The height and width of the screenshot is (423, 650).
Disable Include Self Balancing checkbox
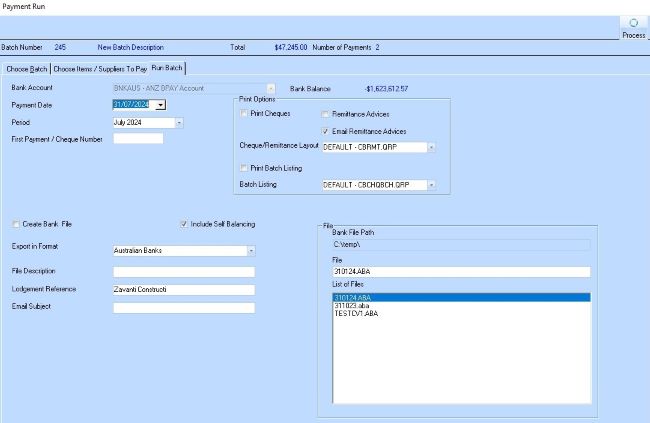pos(184,224)
